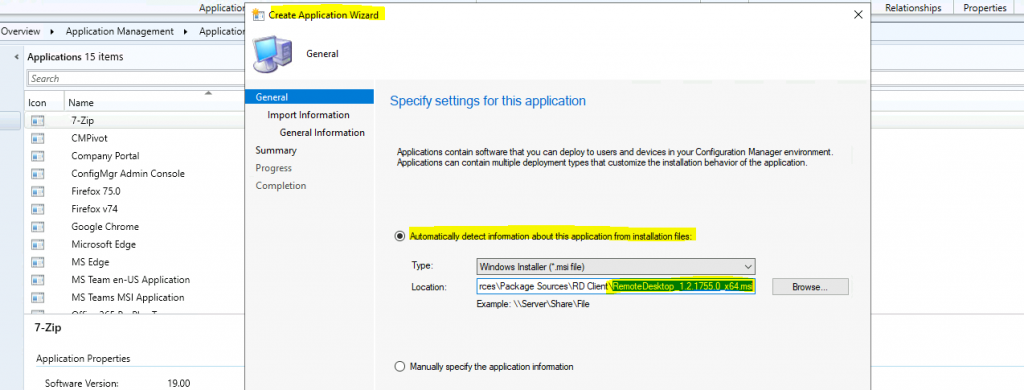Click the Firefox v74 row icon
Screen dimensions: 1024x390
(37, 209)
